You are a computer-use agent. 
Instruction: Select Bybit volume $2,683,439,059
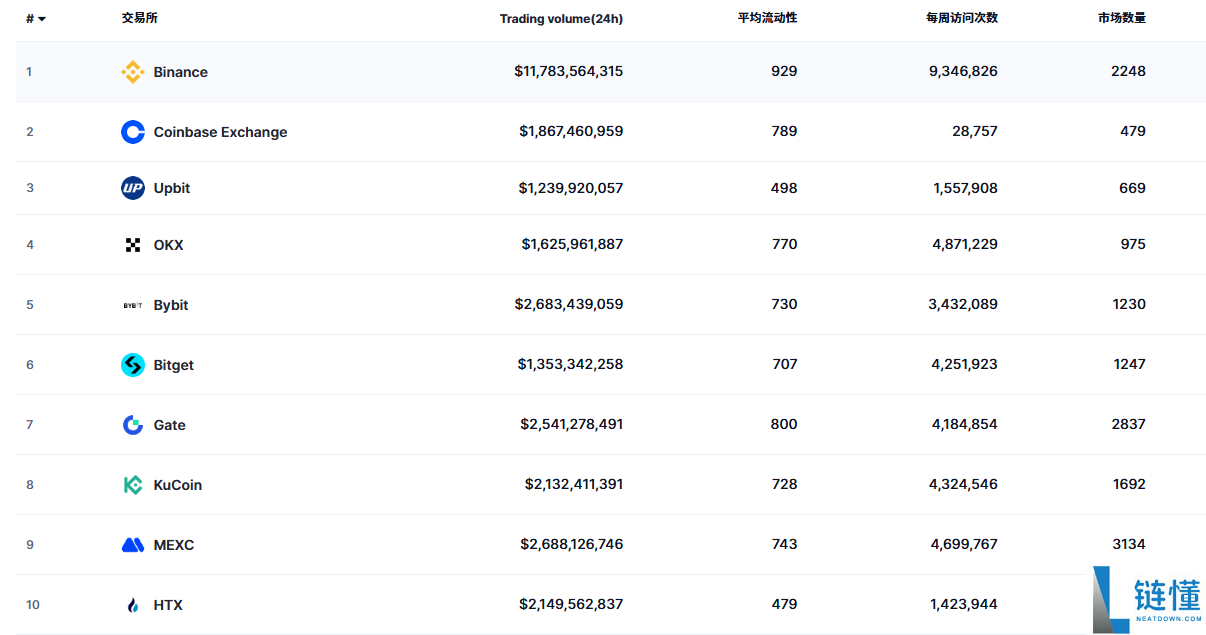coord(569,304)
